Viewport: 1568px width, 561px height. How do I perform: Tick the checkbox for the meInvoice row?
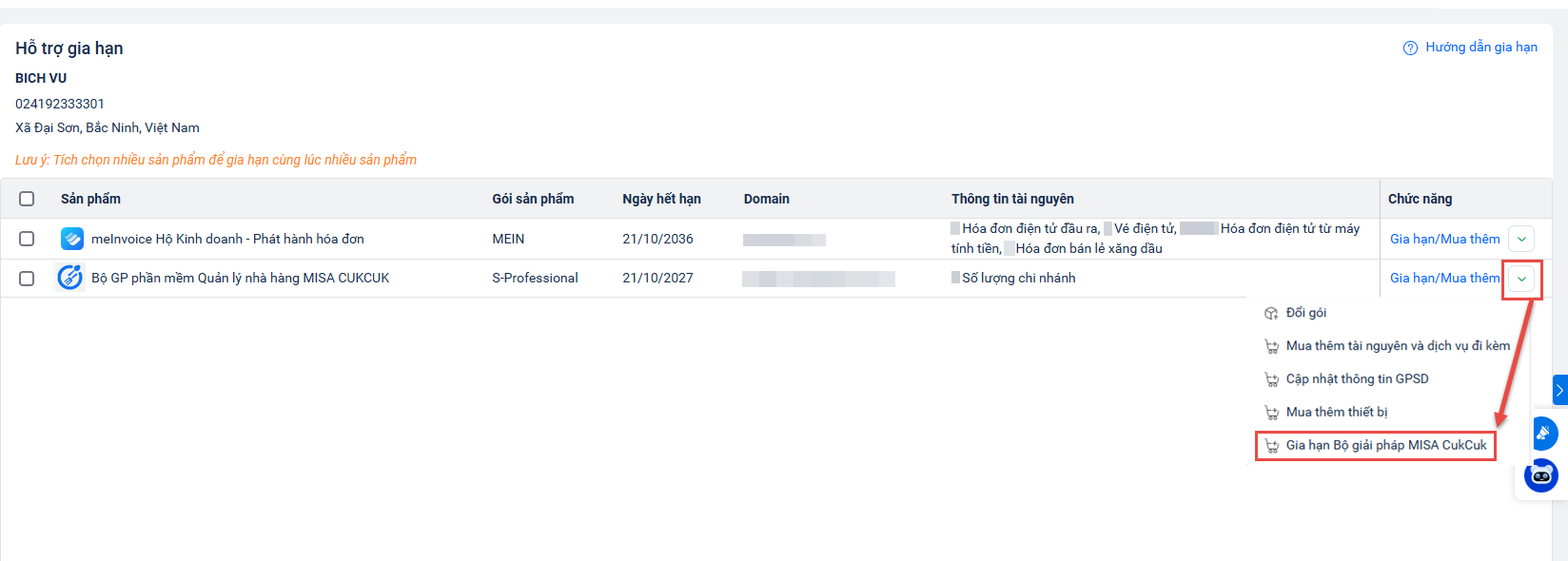pyautogui.click(x=27, y=239)
